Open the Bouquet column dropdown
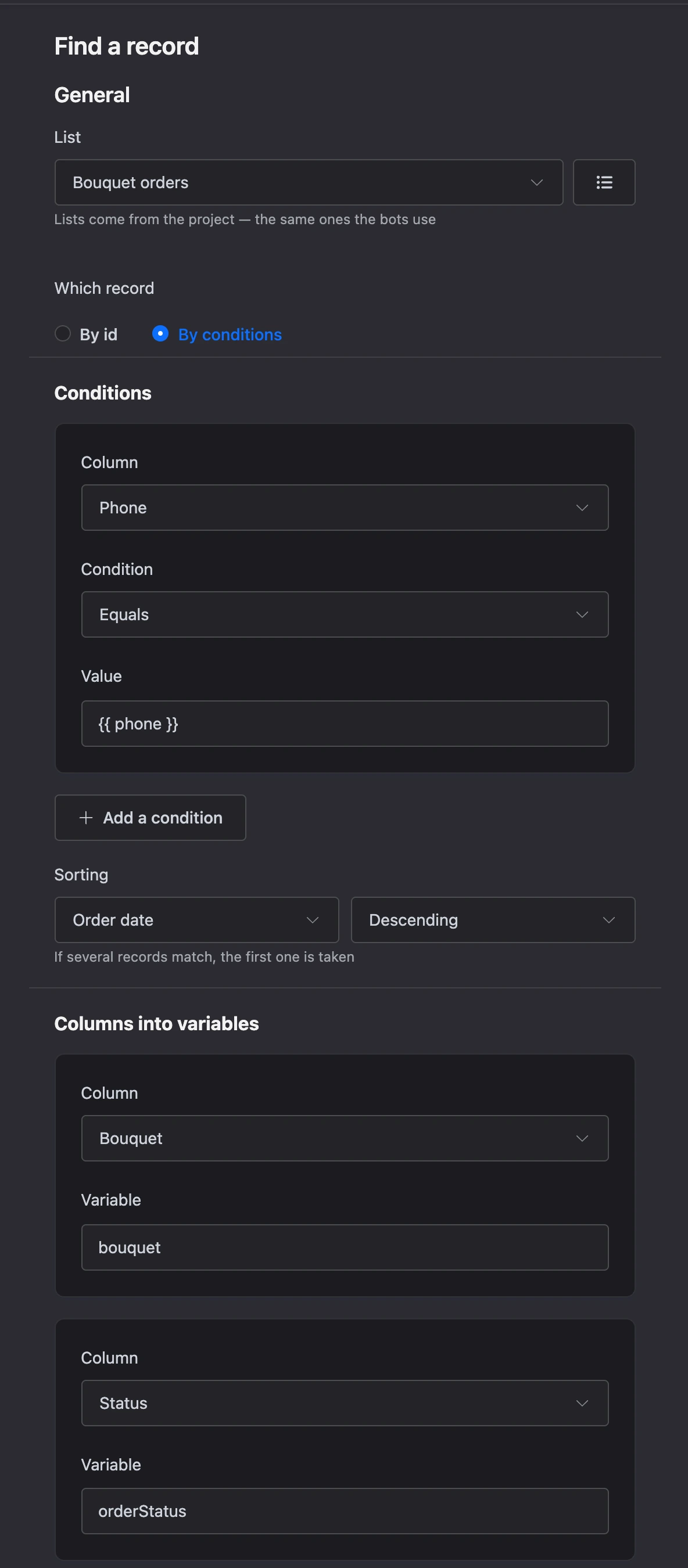688x1568 pixels. [x=345, y=1138]
